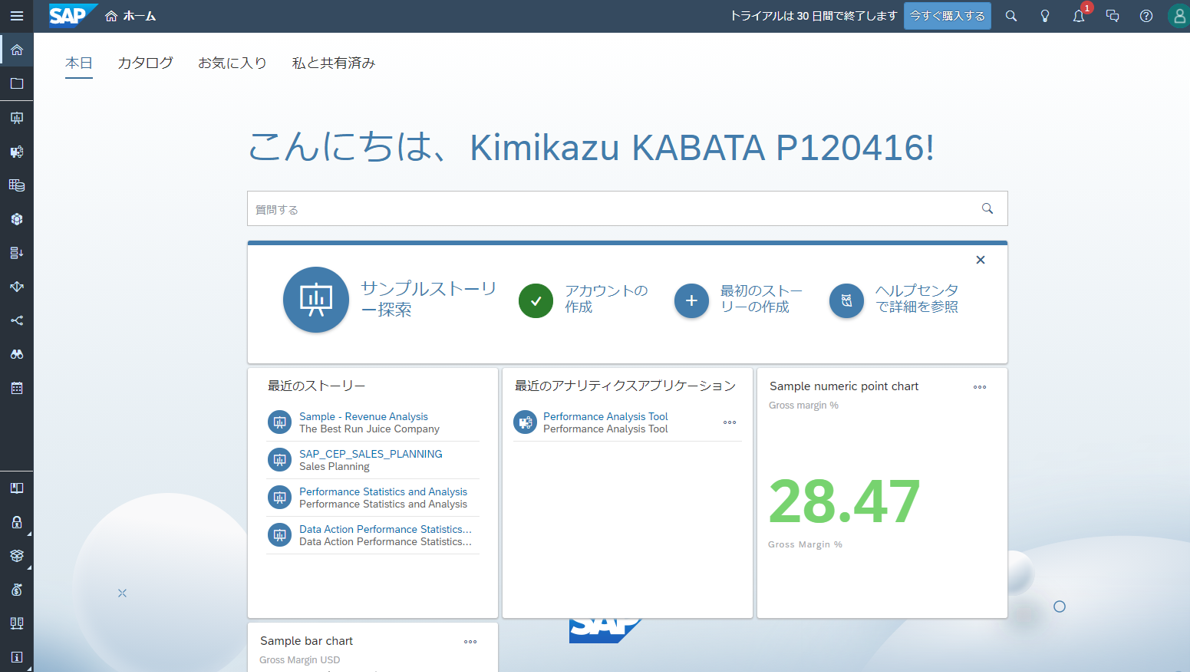
Task: Click the サンプルストーリー探索 label
Action: point(429,298)
